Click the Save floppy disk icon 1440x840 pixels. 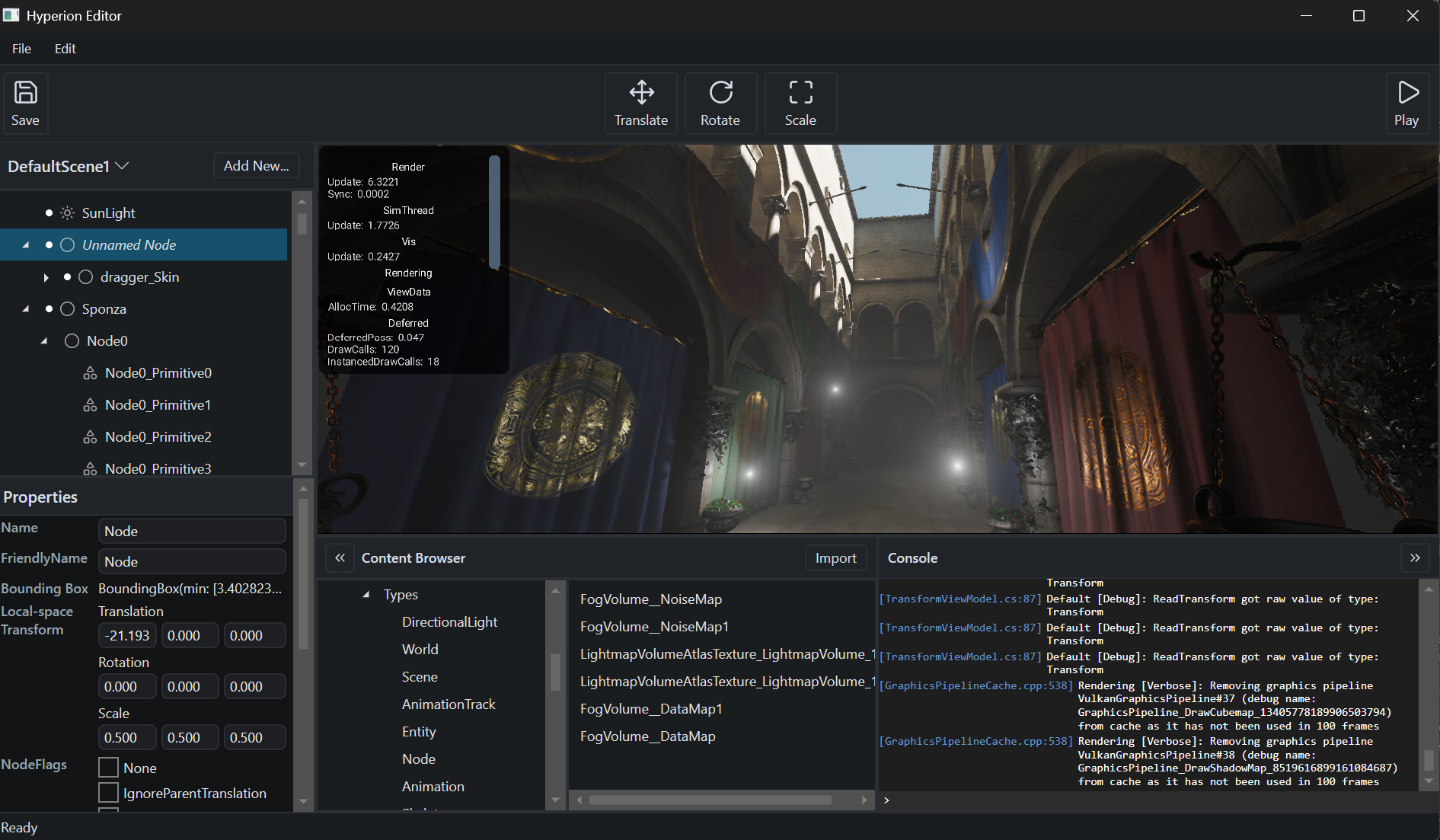tap(25, 93)
